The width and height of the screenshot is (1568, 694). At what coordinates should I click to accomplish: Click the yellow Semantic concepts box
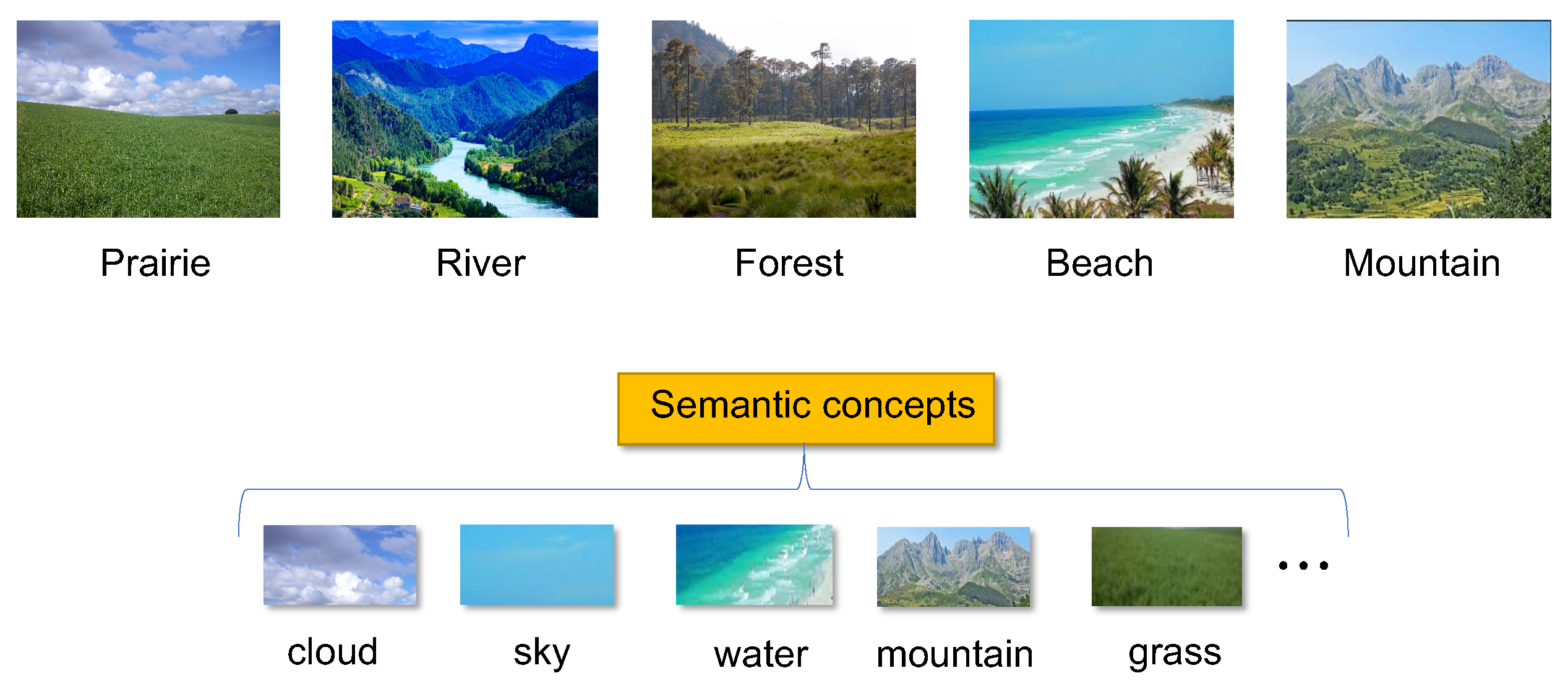tap(806, 408)
